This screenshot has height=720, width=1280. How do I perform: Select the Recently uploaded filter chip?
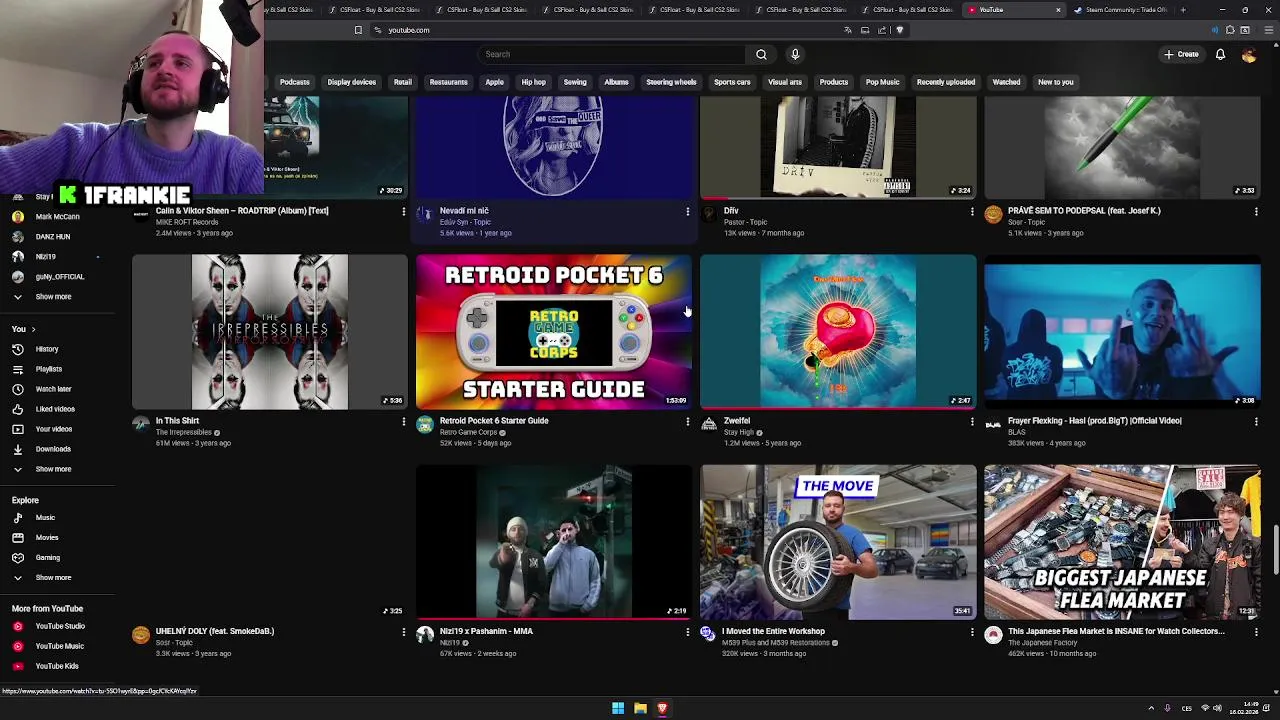coord(946,82)
